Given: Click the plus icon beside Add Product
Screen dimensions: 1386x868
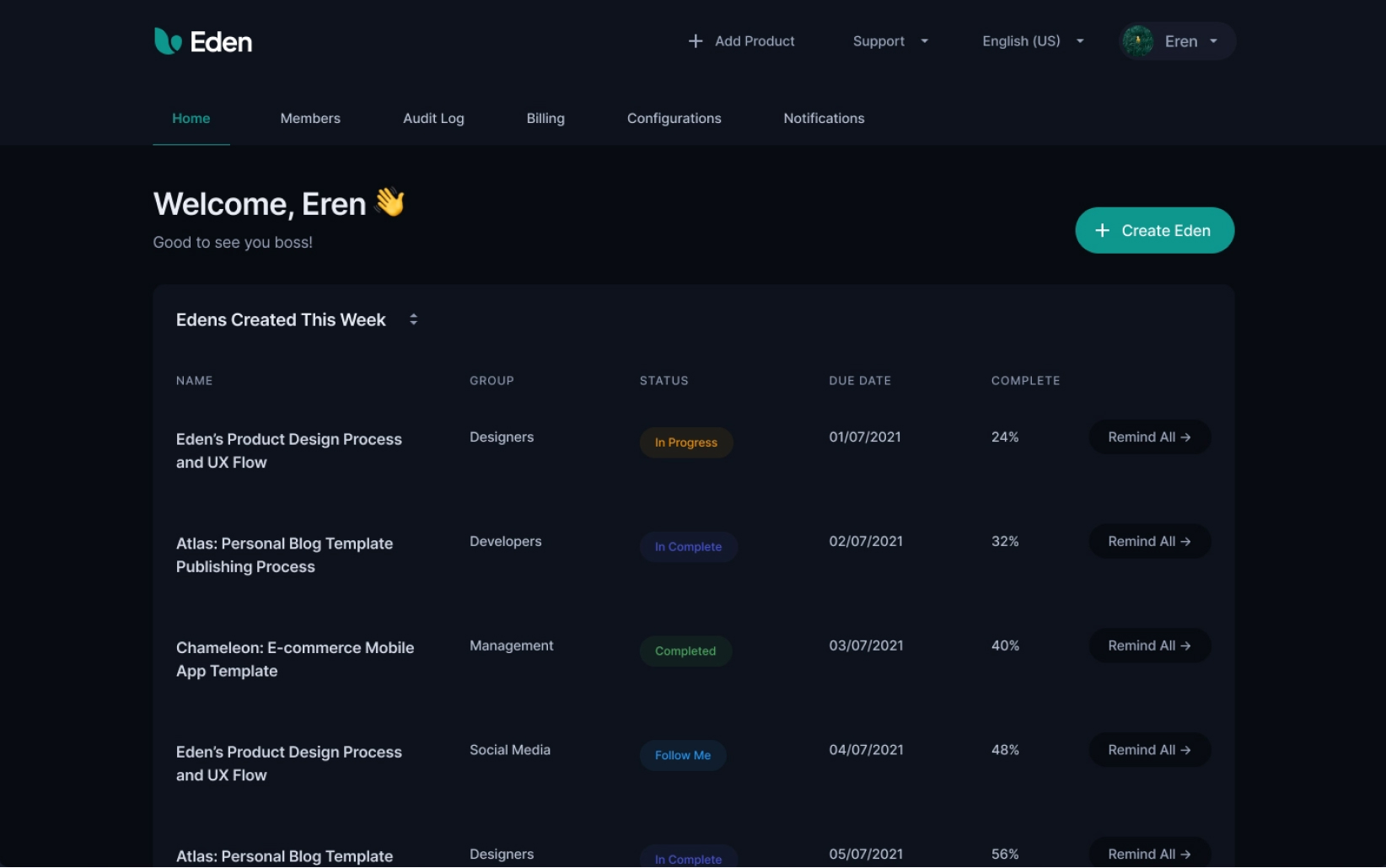Looking at the screenshot, I should pos(695,41).
